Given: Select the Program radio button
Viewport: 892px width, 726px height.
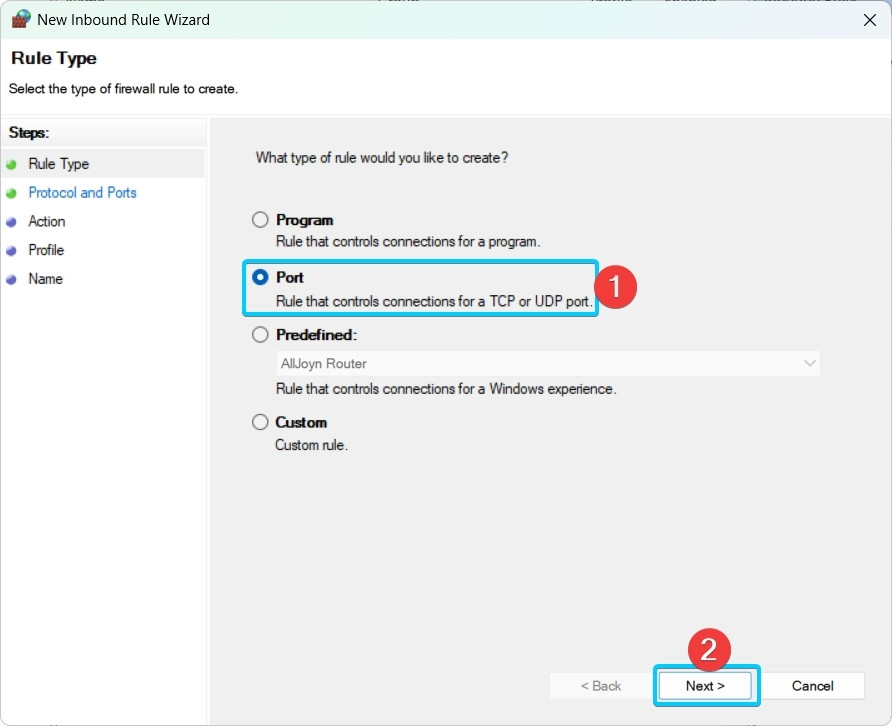Looking at the screenshot, I should click(x=261, y=220).
